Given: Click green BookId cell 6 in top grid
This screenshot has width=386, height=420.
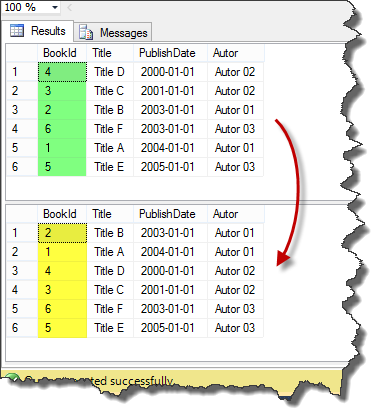Looking at the screenshot, I should click(62, 129).
